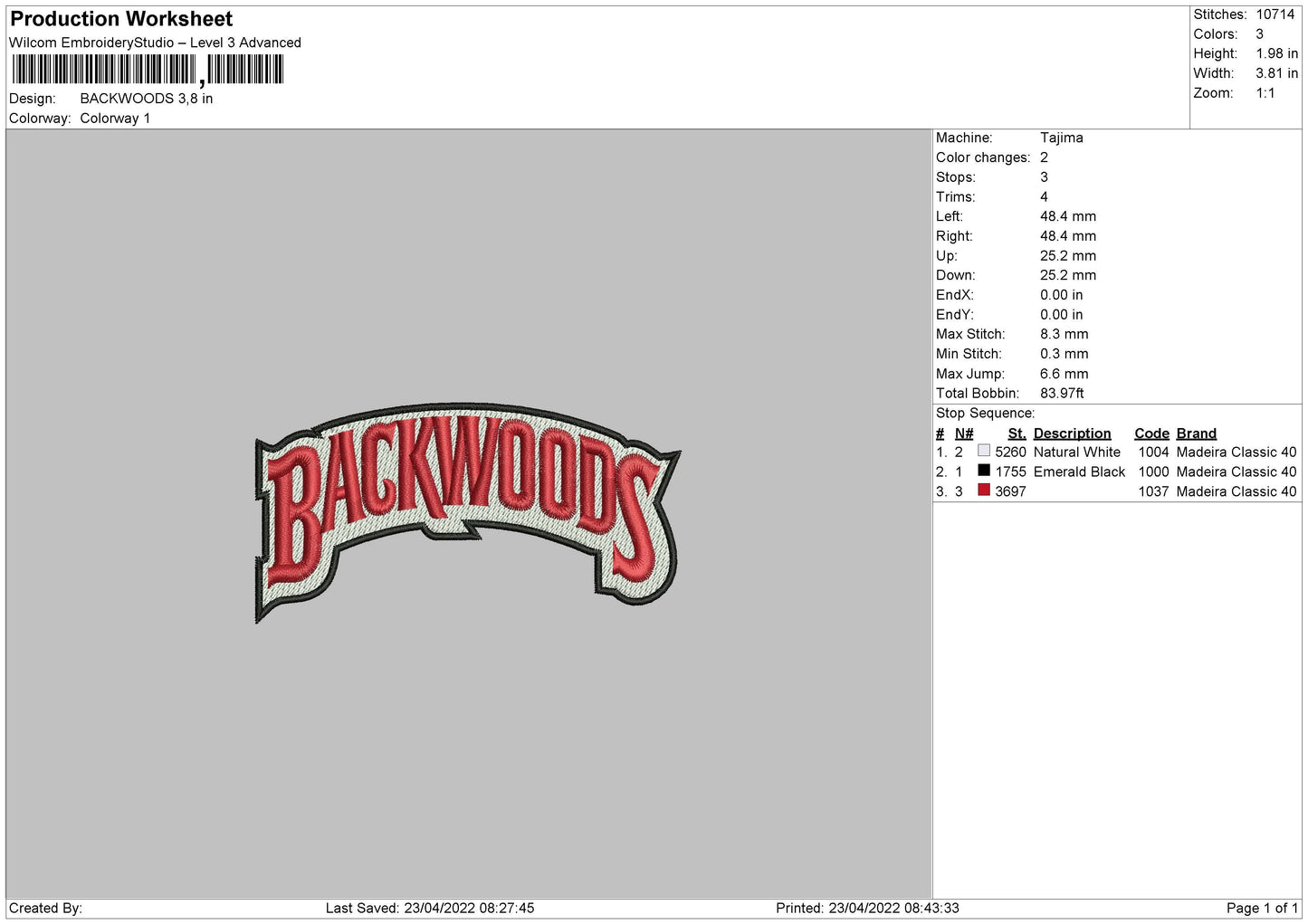Click the Code column header
The width and height of the screenshot is (1308, 924).
pos(1151,433)
